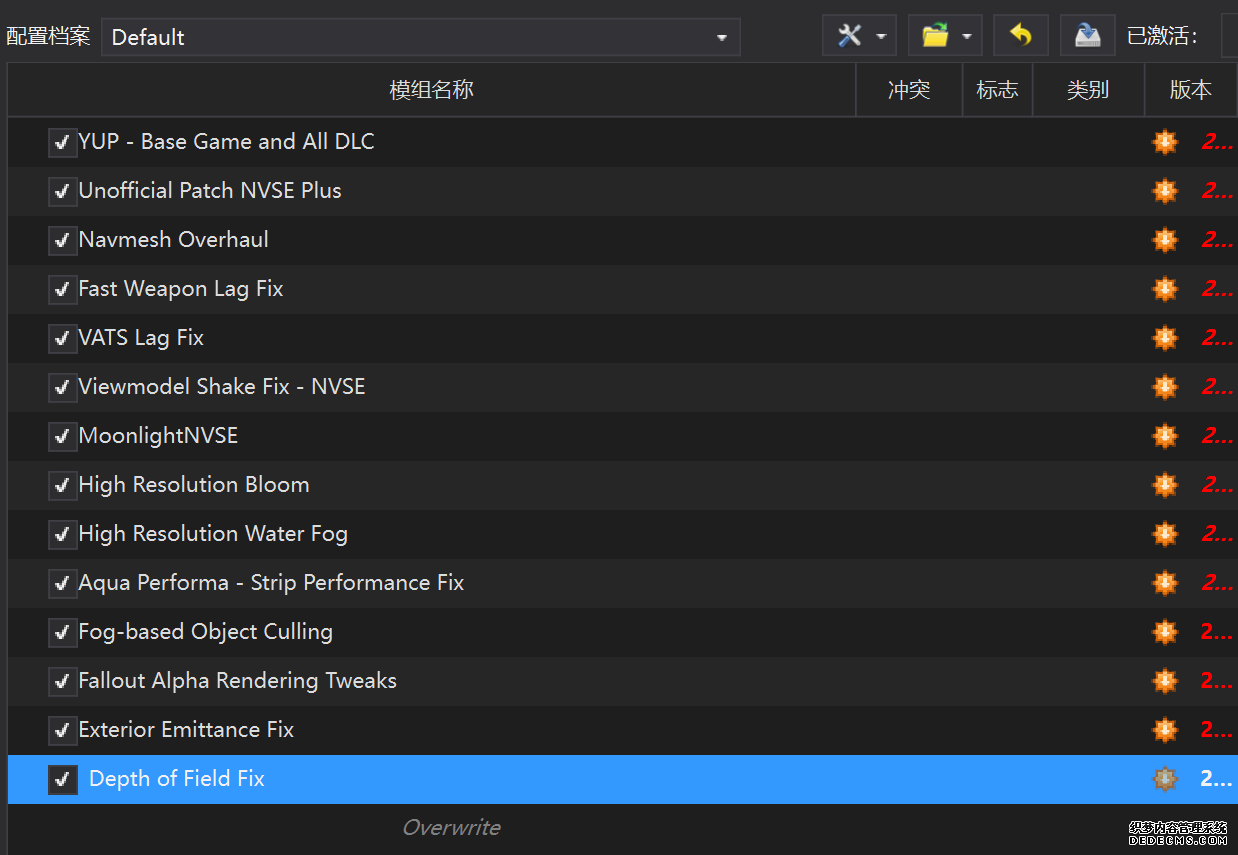Sort by the 模组名称 column header
Screen dimensions: 1238x855
click(x=431, y=90)
